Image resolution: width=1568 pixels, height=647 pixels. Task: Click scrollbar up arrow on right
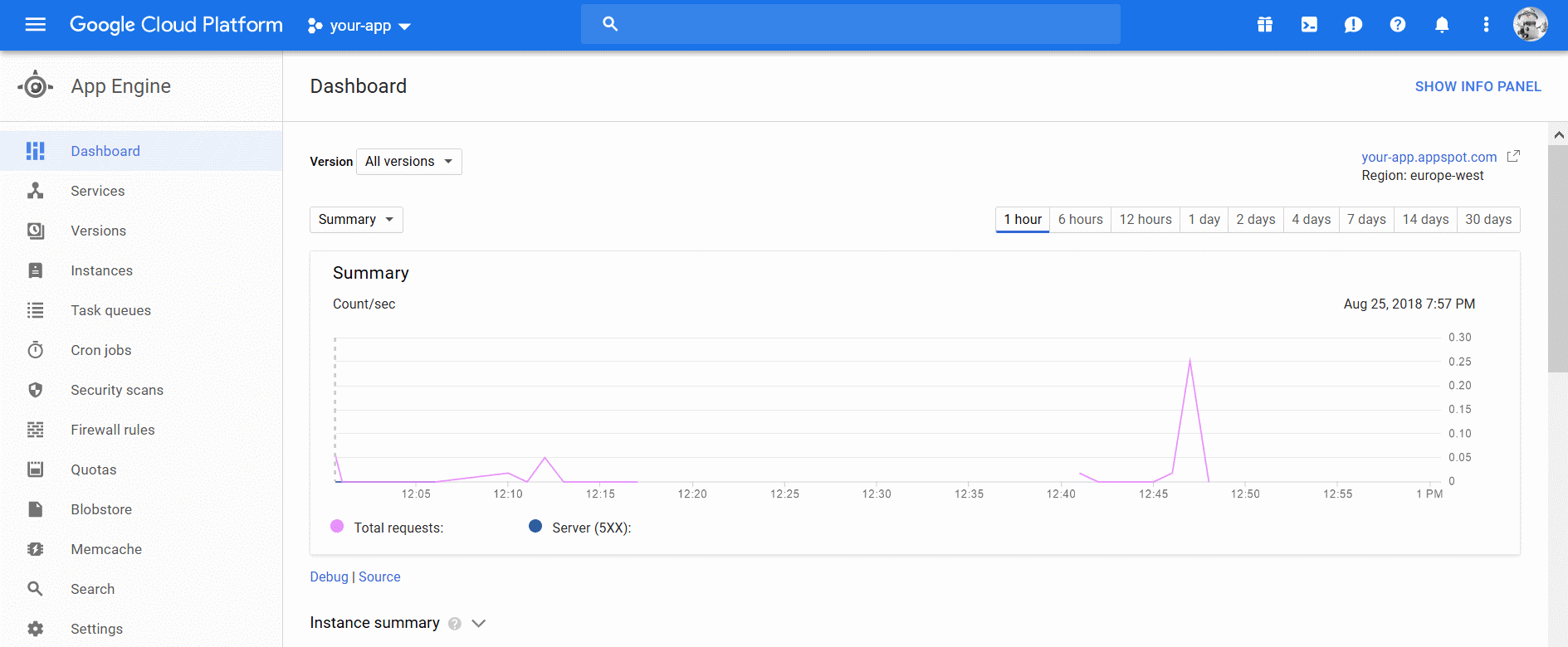click(x=1558, y=134)
